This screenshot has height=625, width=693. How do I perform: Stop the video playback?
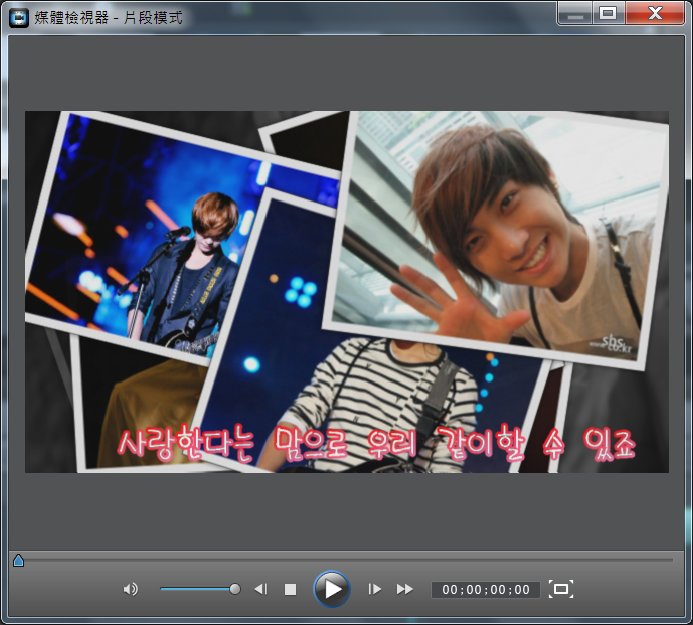tap(290, 590)
